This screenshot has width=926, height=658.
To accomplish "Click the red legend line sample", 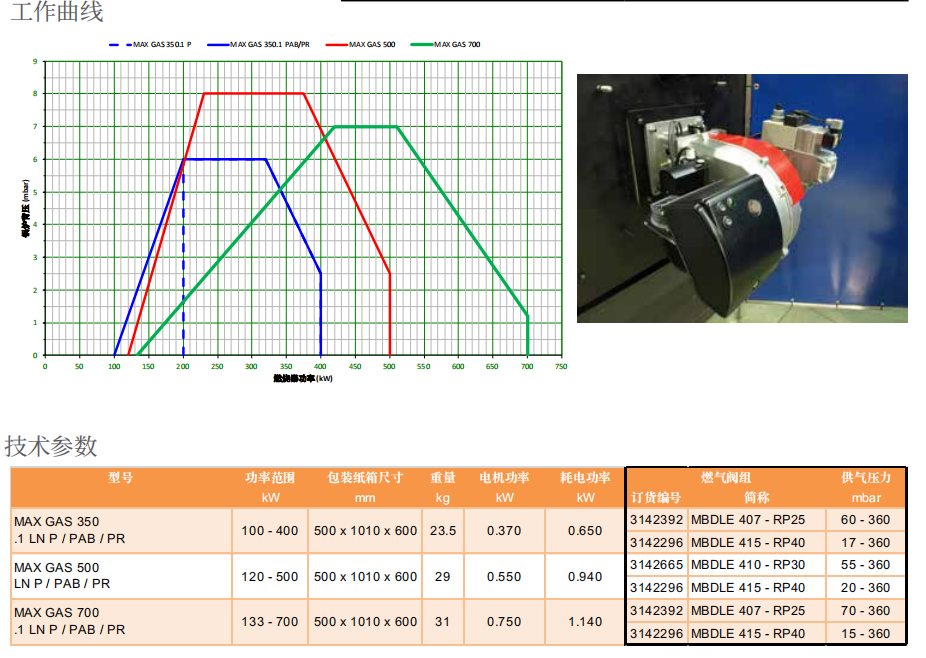I will [x=337, y=44].
